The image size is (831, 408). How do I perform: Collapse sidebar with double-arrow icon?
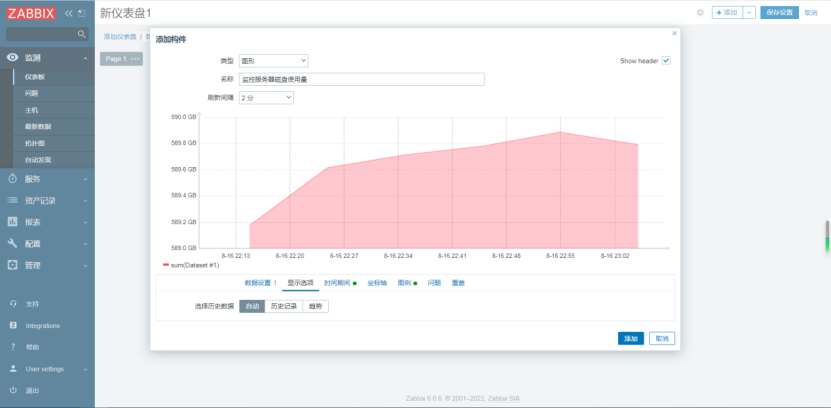(68, 13)
